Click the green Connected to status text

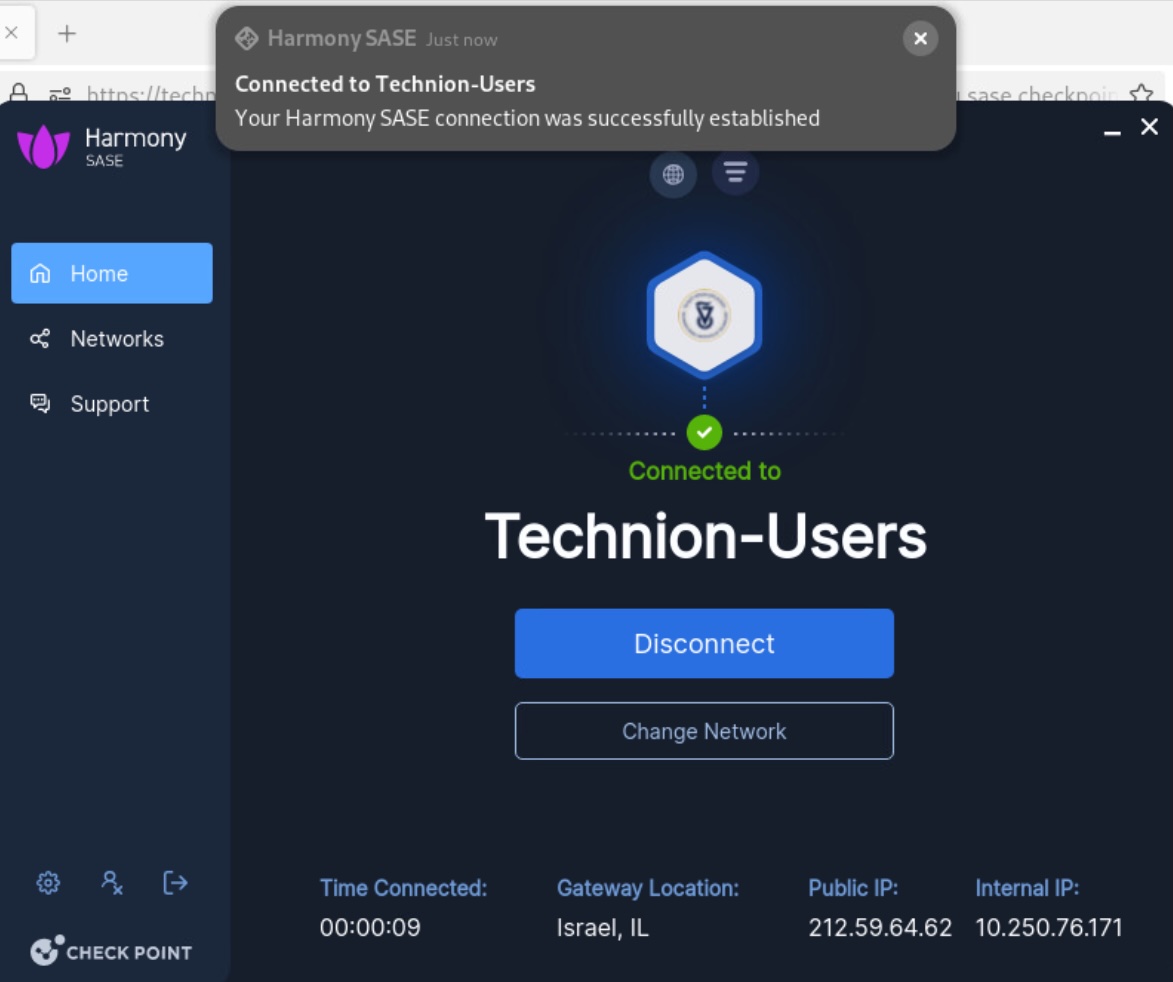click(705, 470)
